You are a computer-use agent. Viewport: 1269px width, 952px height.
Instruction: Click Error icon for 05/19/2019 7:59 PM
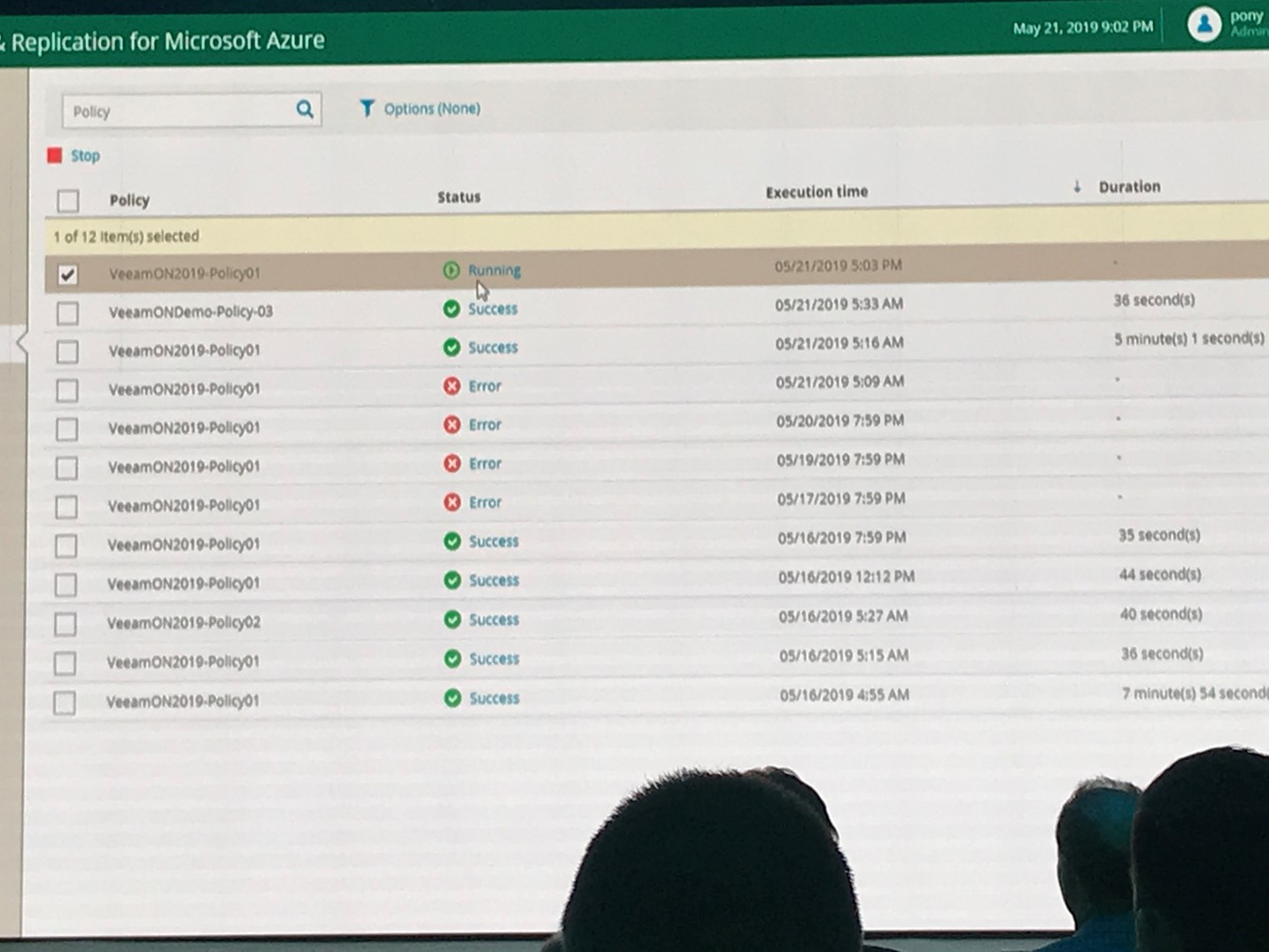point(452,463)
